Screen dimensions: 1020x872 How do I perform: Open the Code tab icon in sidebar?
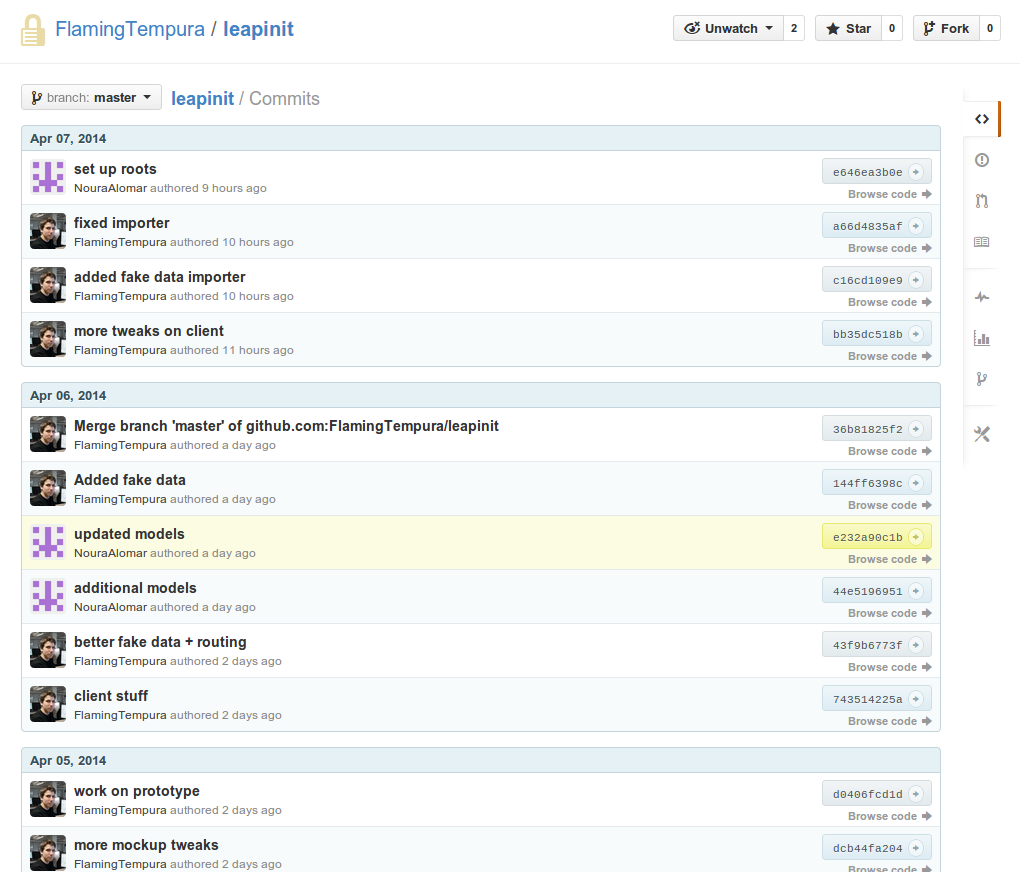tap(981, 119)
